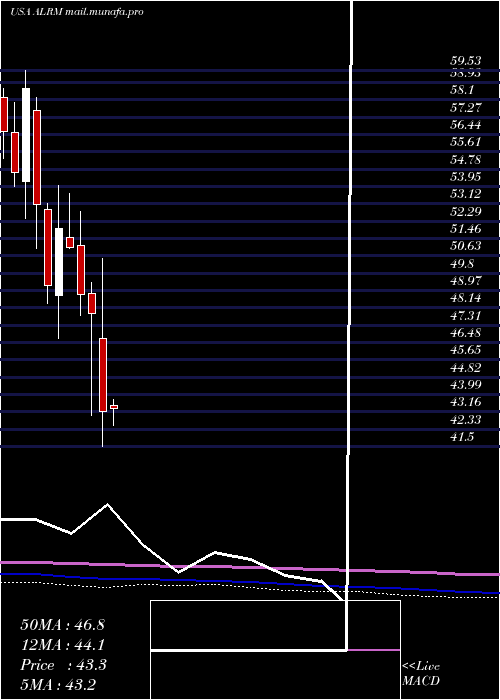The width and height of the screenshot is (500, 700).
Task: Click the 45.65 price level label
Action: [465, 350]
